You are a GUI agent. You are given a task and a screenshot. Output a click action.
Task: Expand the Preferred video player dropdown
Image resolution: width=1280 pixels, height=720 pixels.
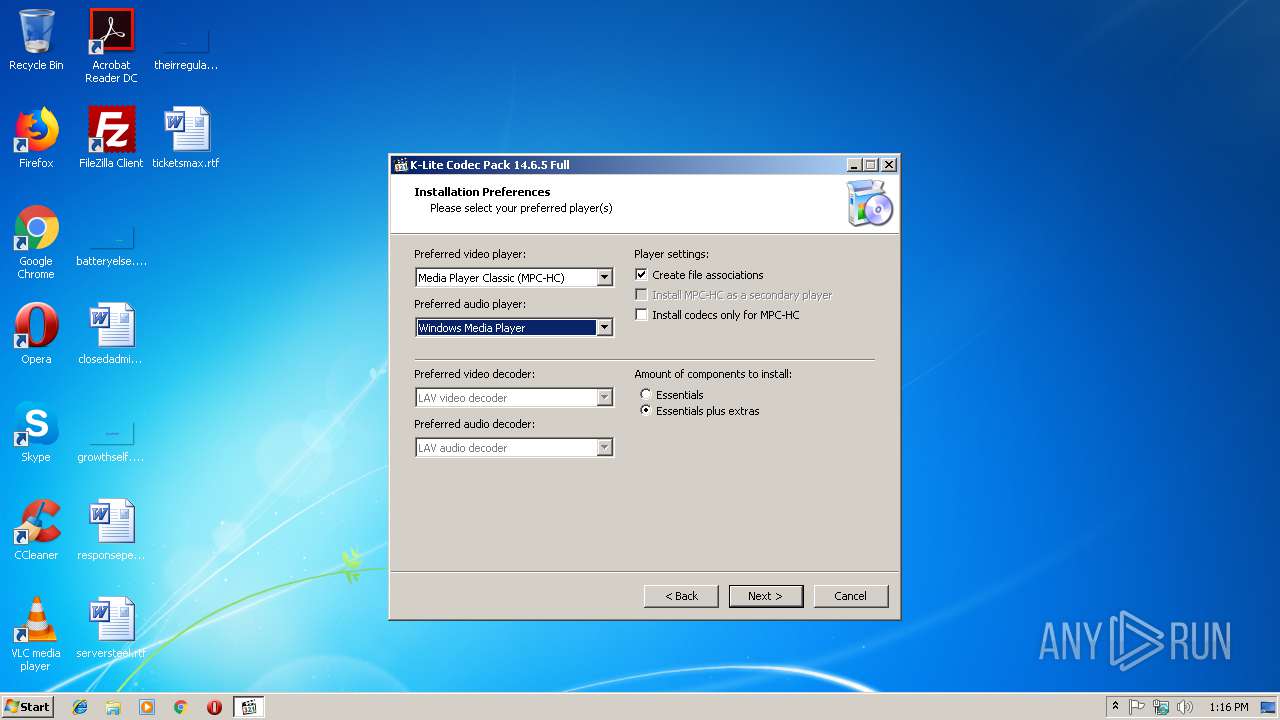click(x=604, y=278)
